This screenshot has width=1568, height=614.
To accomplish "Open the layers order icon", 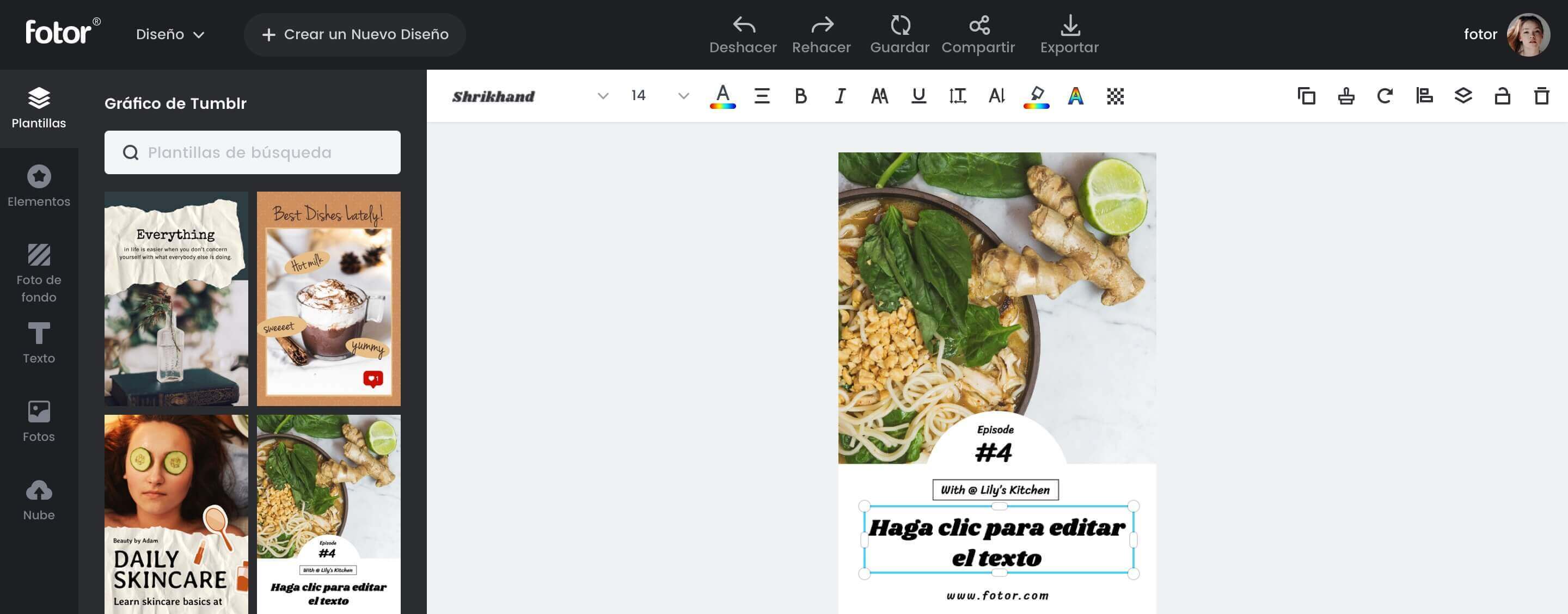I will point(1463,96).
